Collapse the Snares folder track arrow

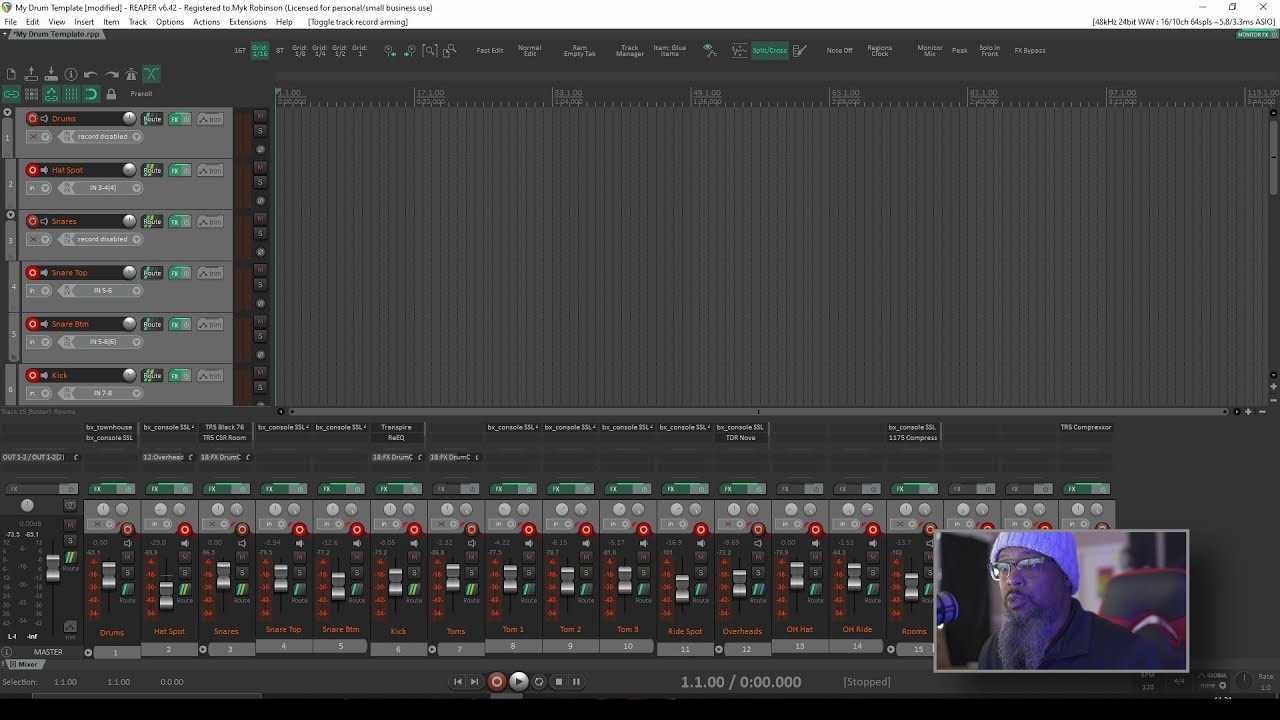pyautogui.click(x=10, y=215)
